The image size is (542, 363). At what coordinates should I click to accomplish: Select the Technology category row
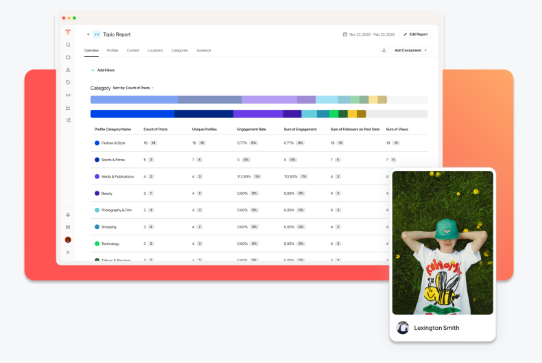click(240, 244)
